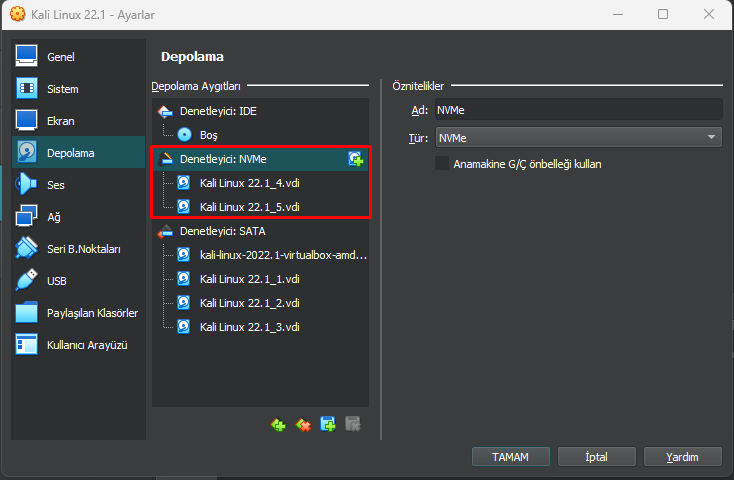The width and height of the screenshot is (734, 480).
Task: Click disk icon of Kali Linux 22.1_3.vdi
Action: 184,327
